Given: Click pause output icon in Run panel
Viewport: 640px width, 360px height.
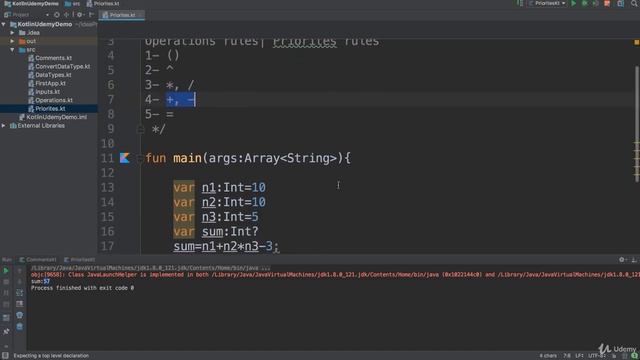Looking at the screenshot, I should tap(6, 293).
